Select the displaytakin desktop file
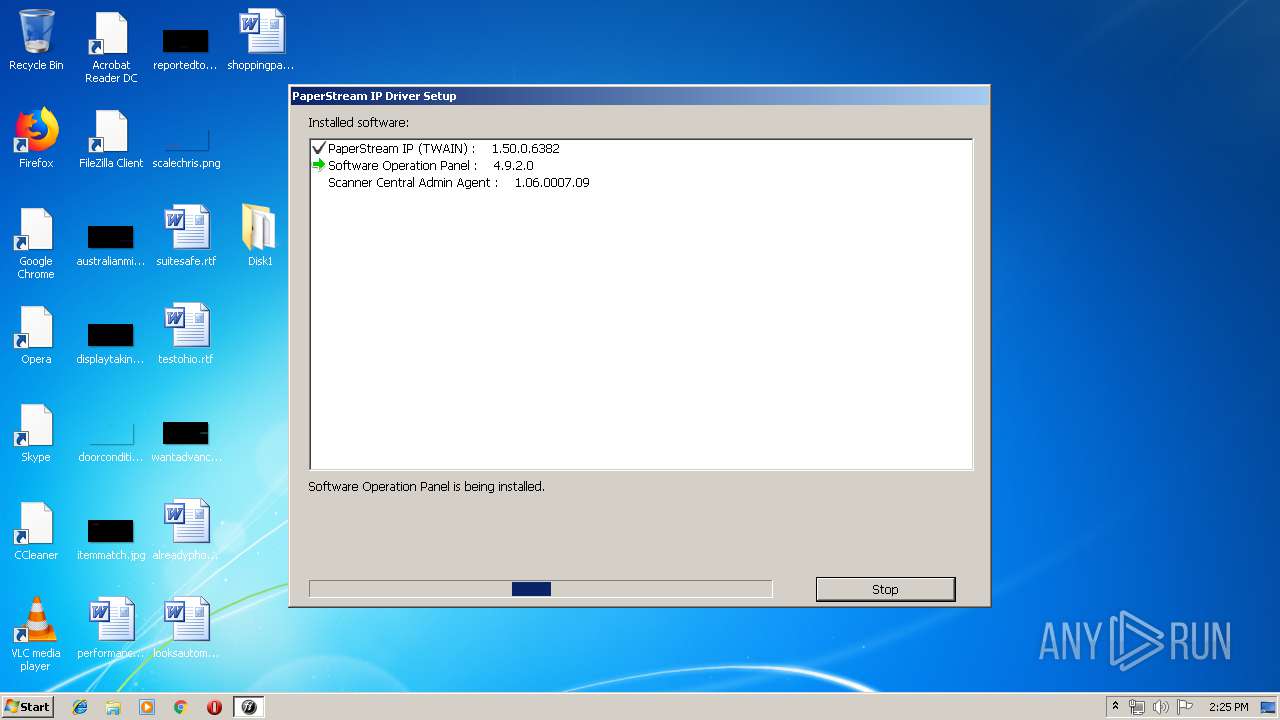Viewport: 1280px width, 720px height. pos(111,343)
